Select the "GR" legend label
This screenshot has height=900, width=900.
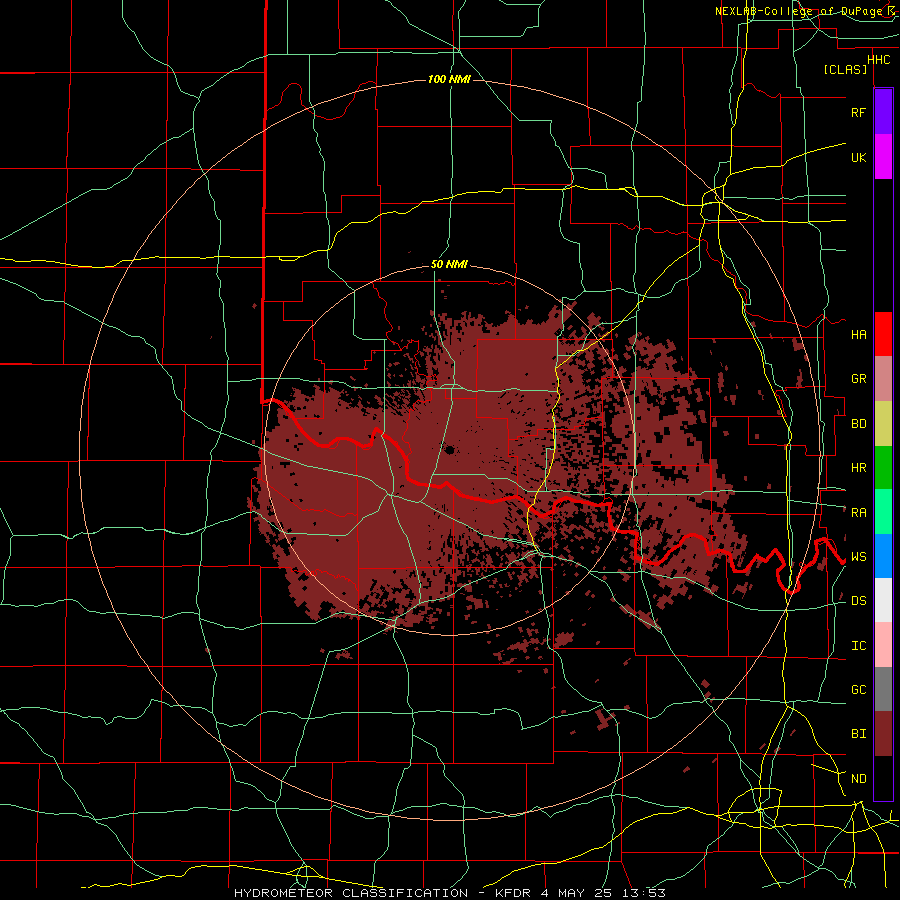pos(858,379)
